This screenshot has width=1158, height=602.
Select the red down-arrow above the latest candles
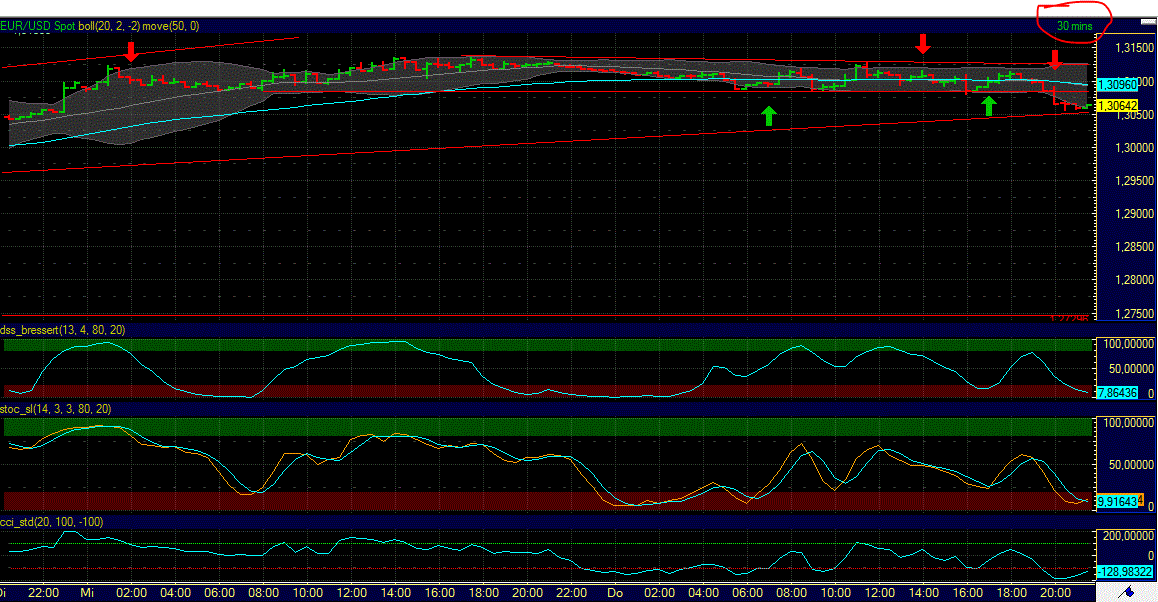coord(1055,60)
